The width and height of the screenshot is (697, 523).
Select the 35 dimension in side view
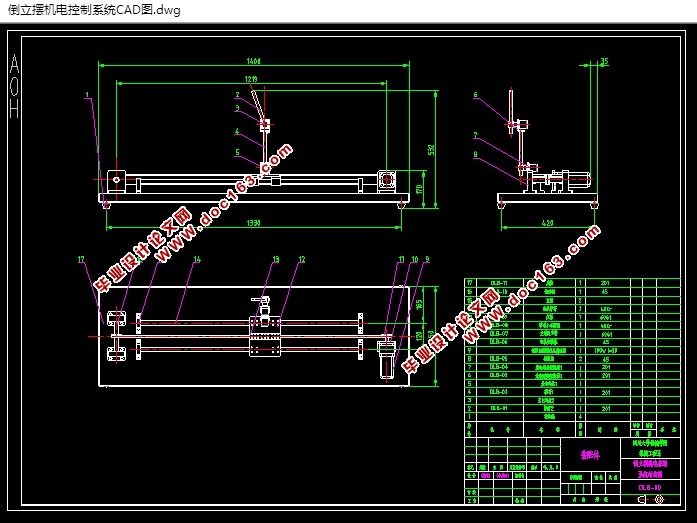(604, 61)
